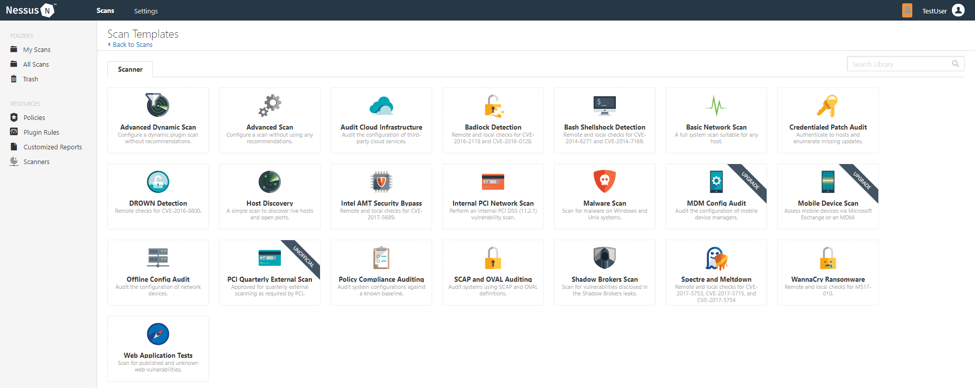Go to the My Scans folder

(37, 50)
